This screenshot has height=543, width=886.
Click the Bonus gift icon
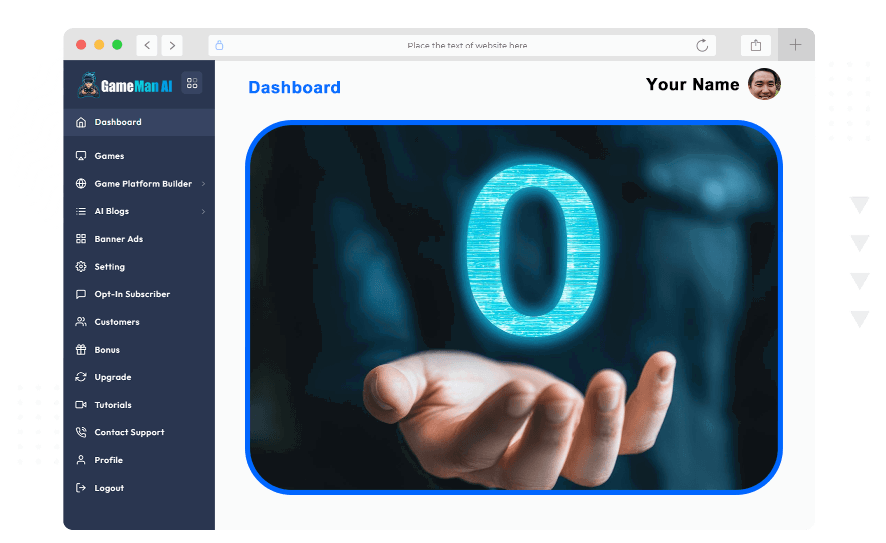(x=81, y=350)
